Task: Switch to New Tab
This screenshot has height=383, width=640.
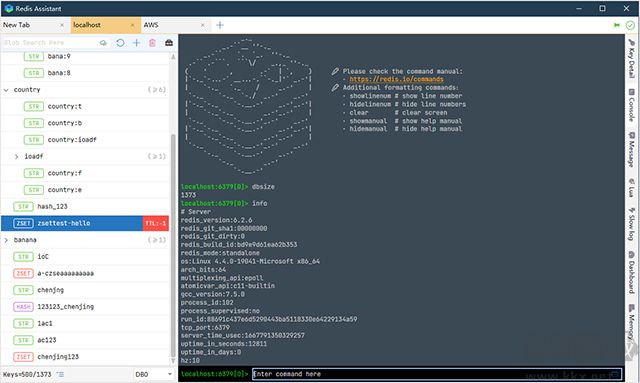Action: pos(36,25)
